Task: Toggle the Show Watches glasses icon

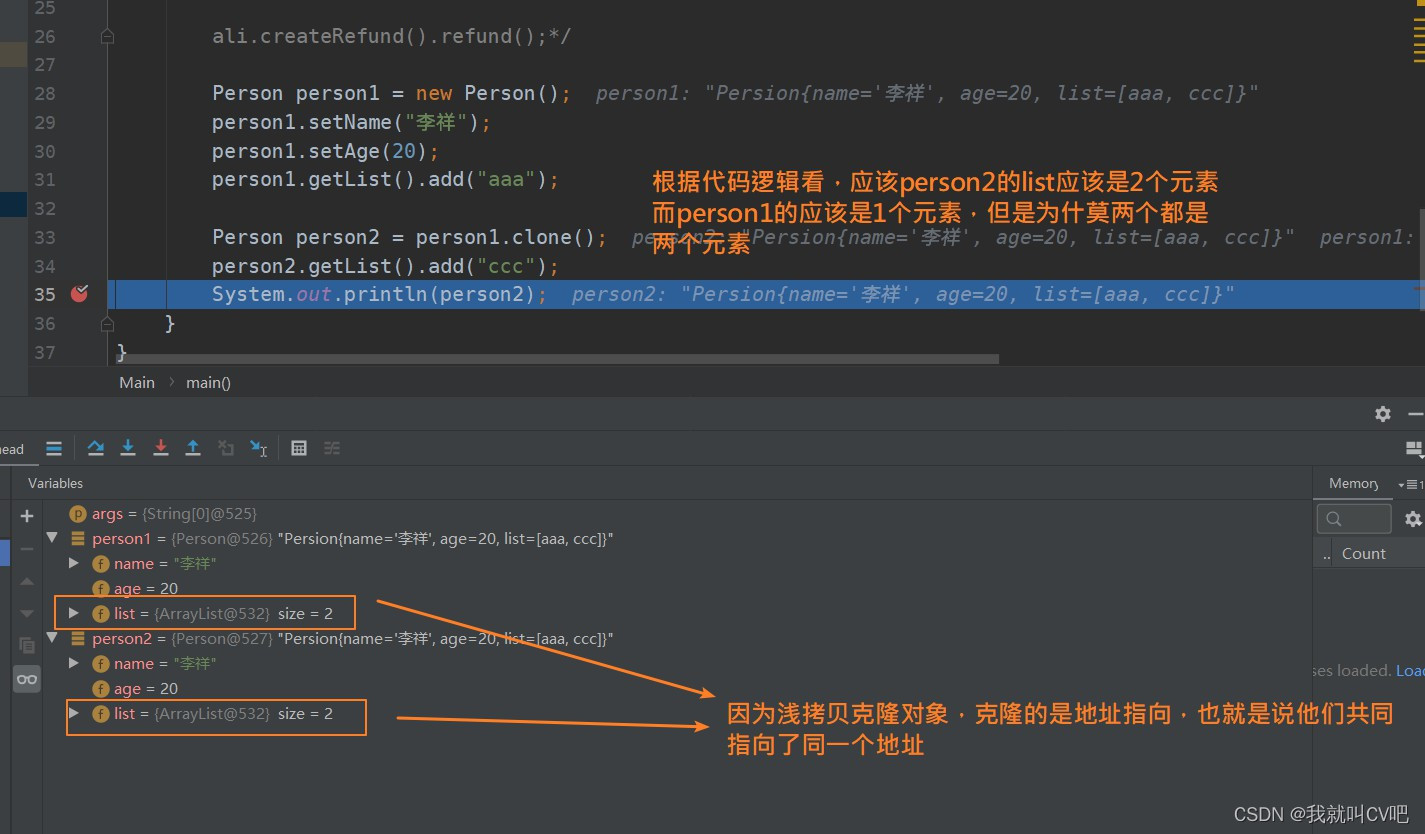Action: pyautogui.click(x=27, y=679)
